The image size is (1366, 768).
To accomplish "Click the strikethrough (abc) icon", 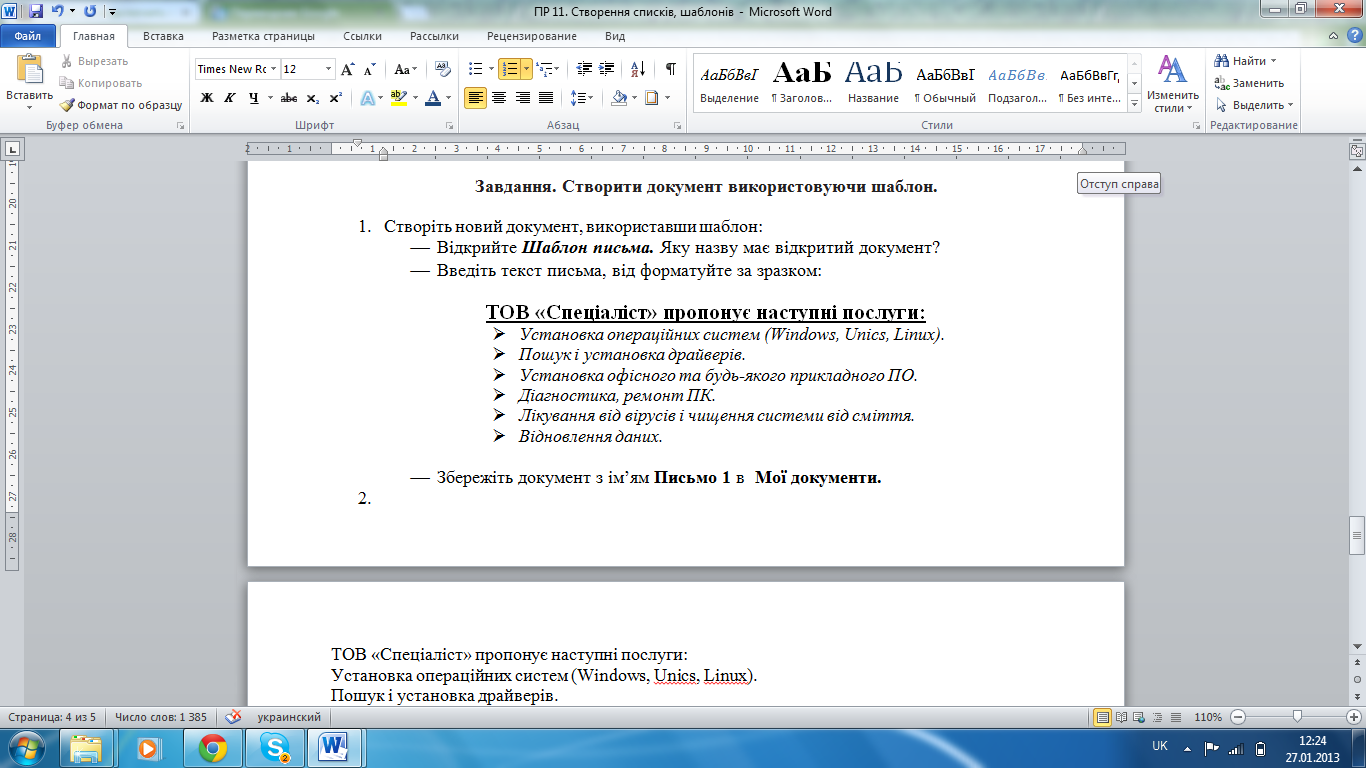I will [x=289, y=98].
